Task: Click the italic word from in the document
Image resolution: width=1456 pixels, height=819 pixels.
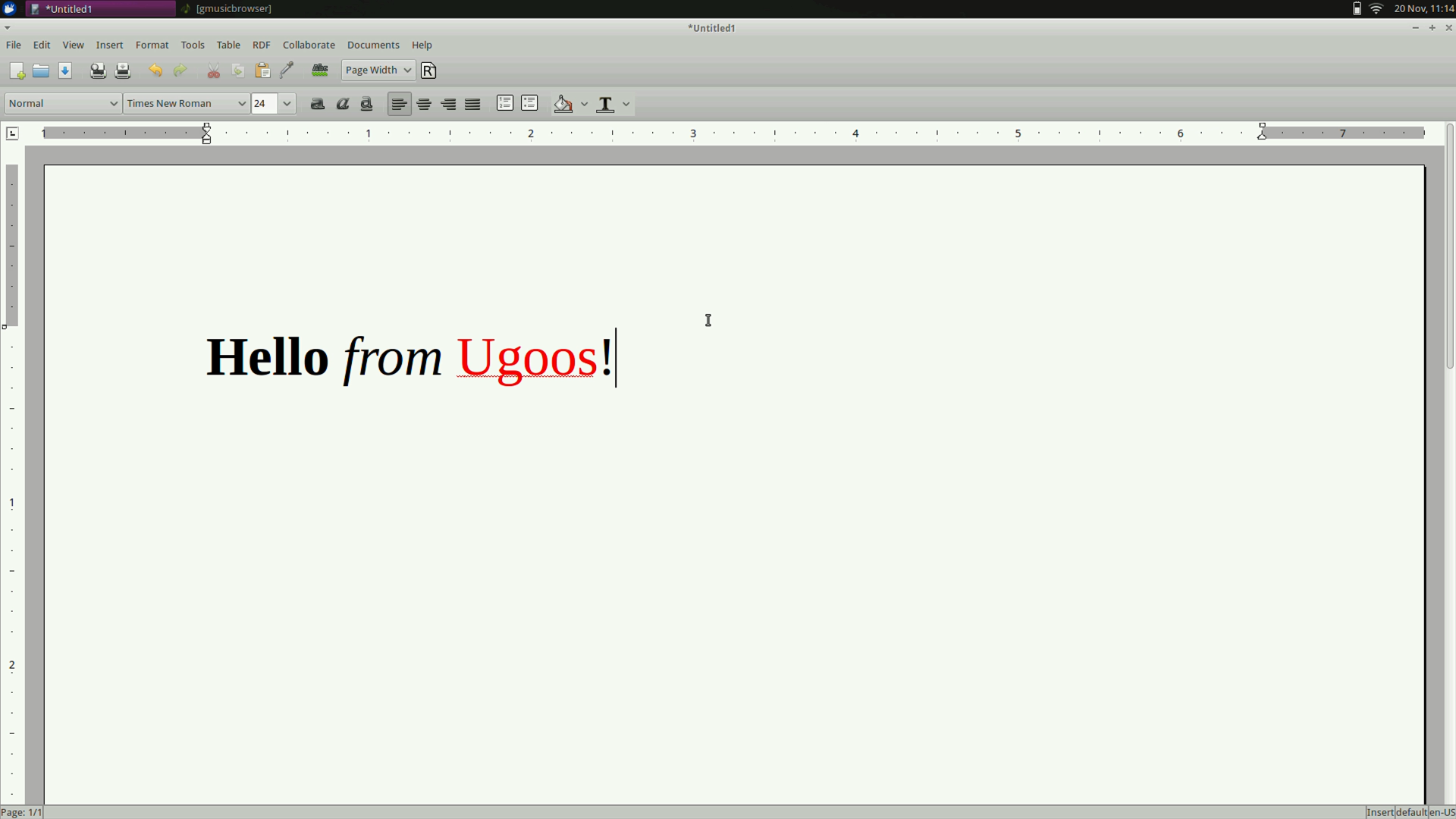Action: 392,359
